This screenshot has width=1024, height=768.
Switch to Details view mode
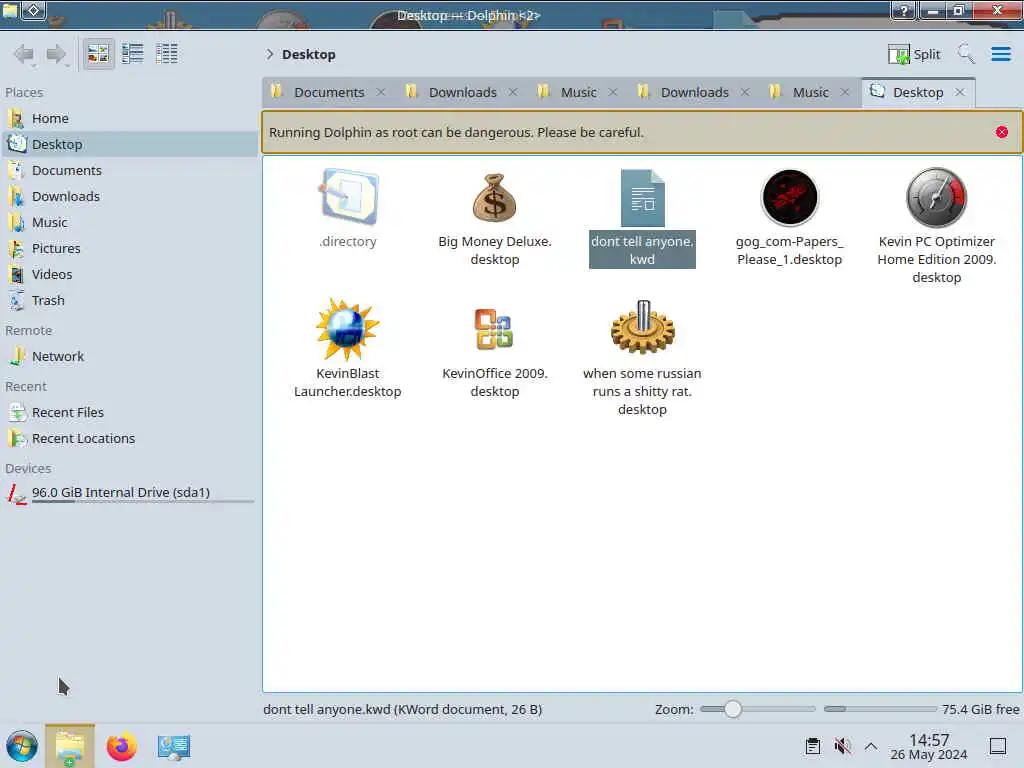tap(167, 54)
